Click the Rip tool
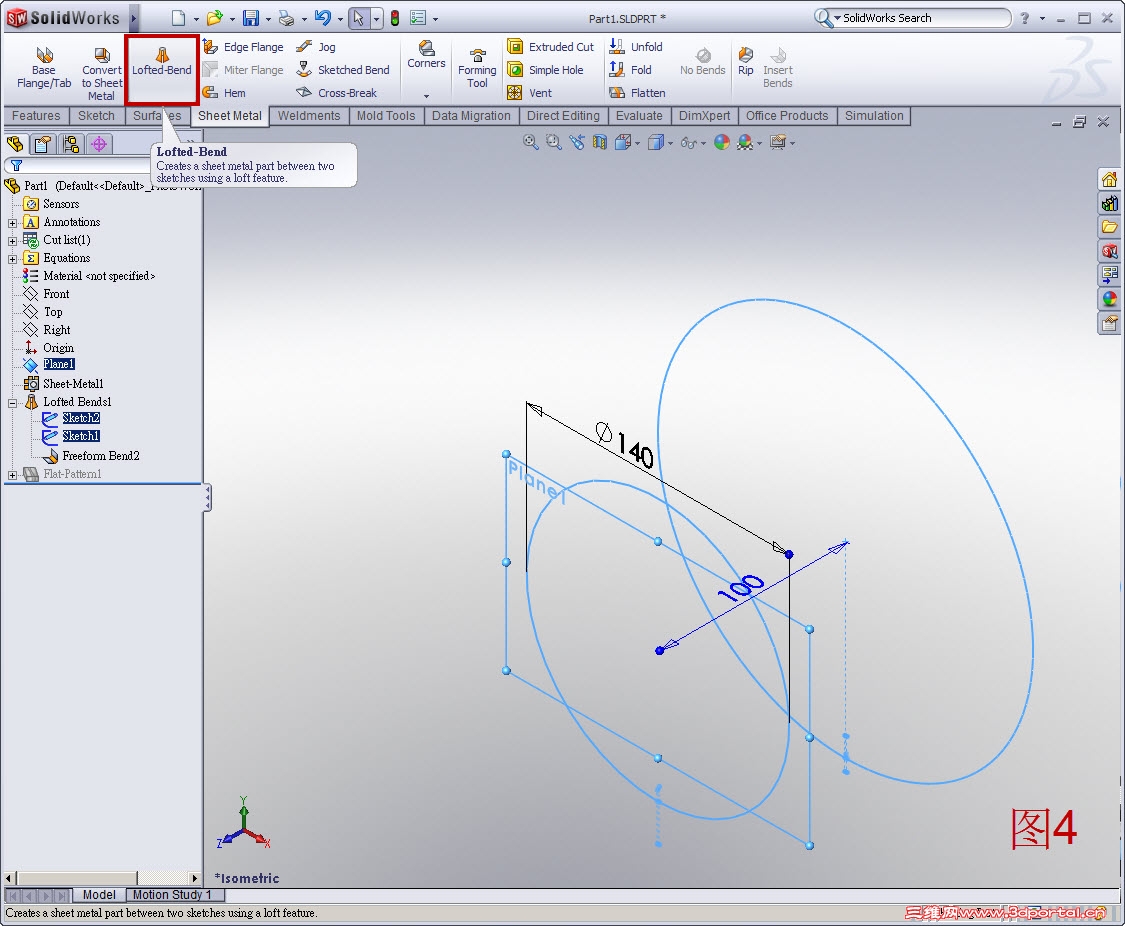The width and height of the screenshot is (1125, 926). pyautogui.click(x=745, y=61)
